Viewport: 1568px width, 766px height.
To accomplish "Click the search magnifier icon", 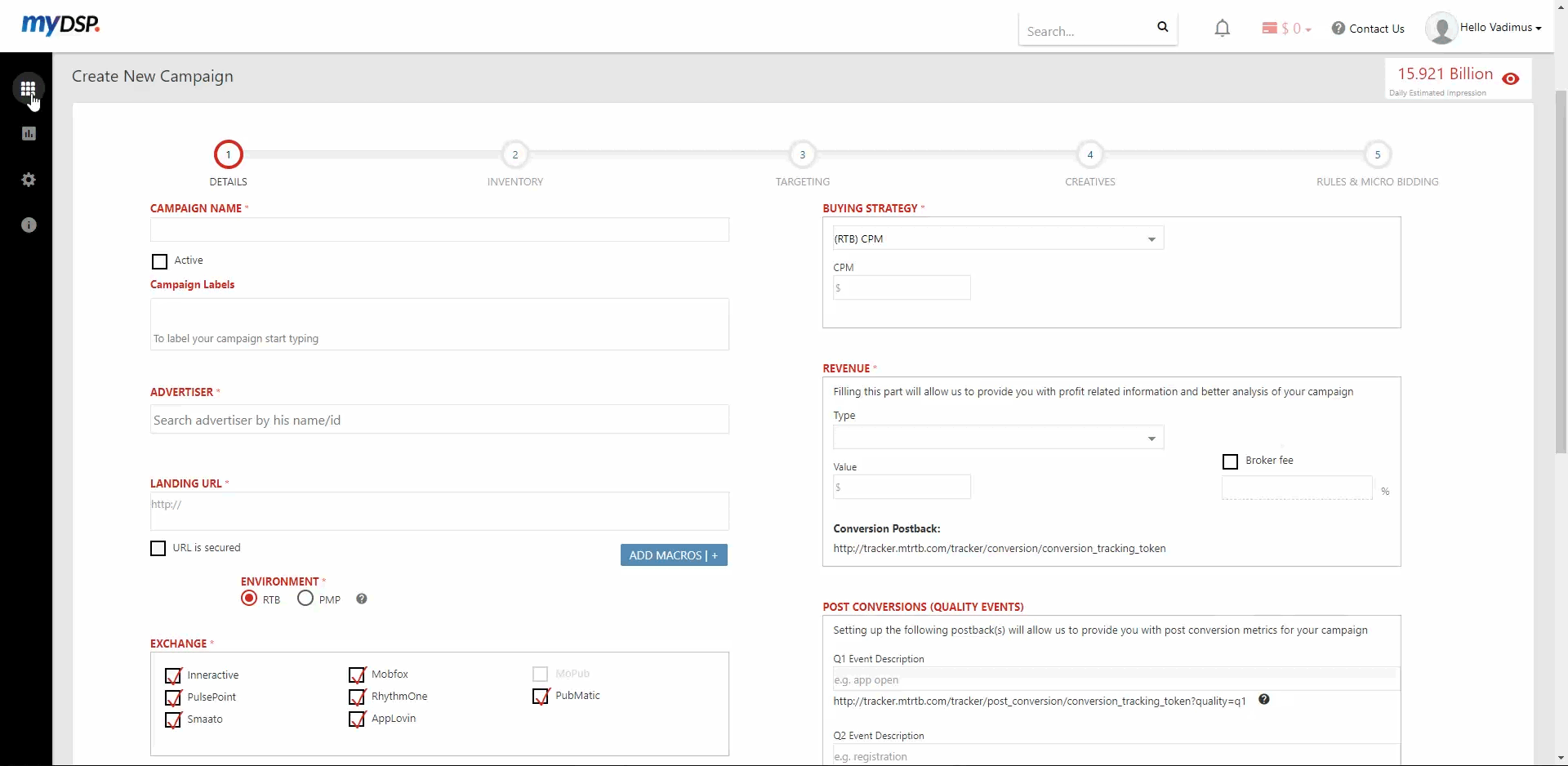I will [x=1163, y=28].
